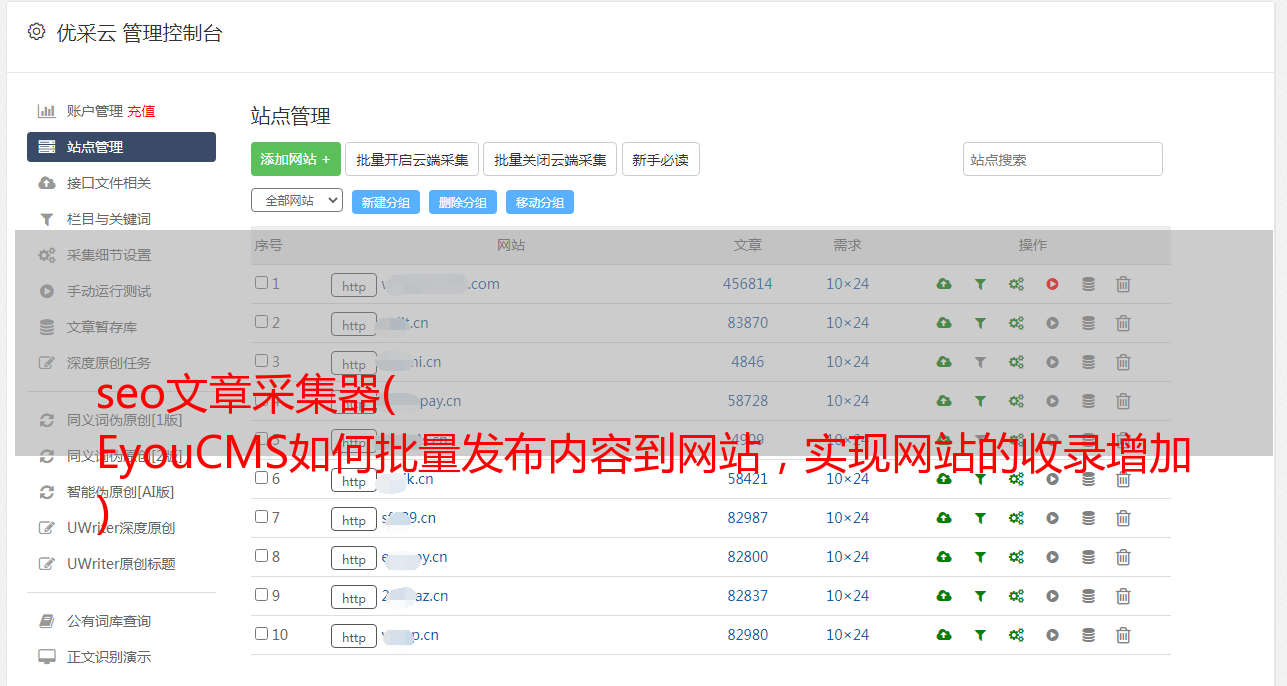Screen dimensions: 1287x686
Task: Click cloud upload icon in row 8
Action: [943, 557]
